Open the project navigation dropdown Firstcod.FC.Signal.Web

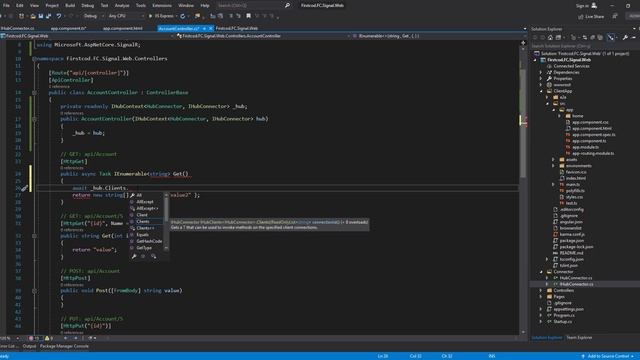pyautogui.click(x=87, y=36)
